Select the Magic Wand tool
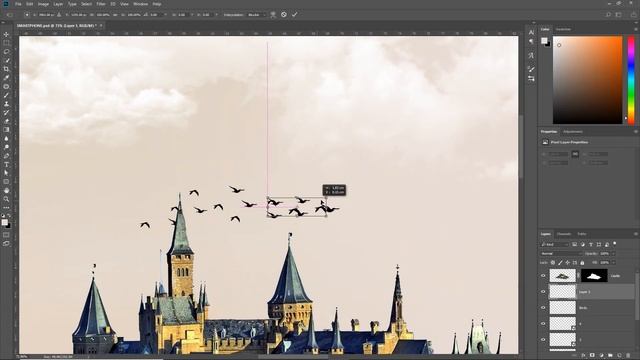Image resolution: width=640 pixels, height=360 pixels. click(x=6, y=60)
